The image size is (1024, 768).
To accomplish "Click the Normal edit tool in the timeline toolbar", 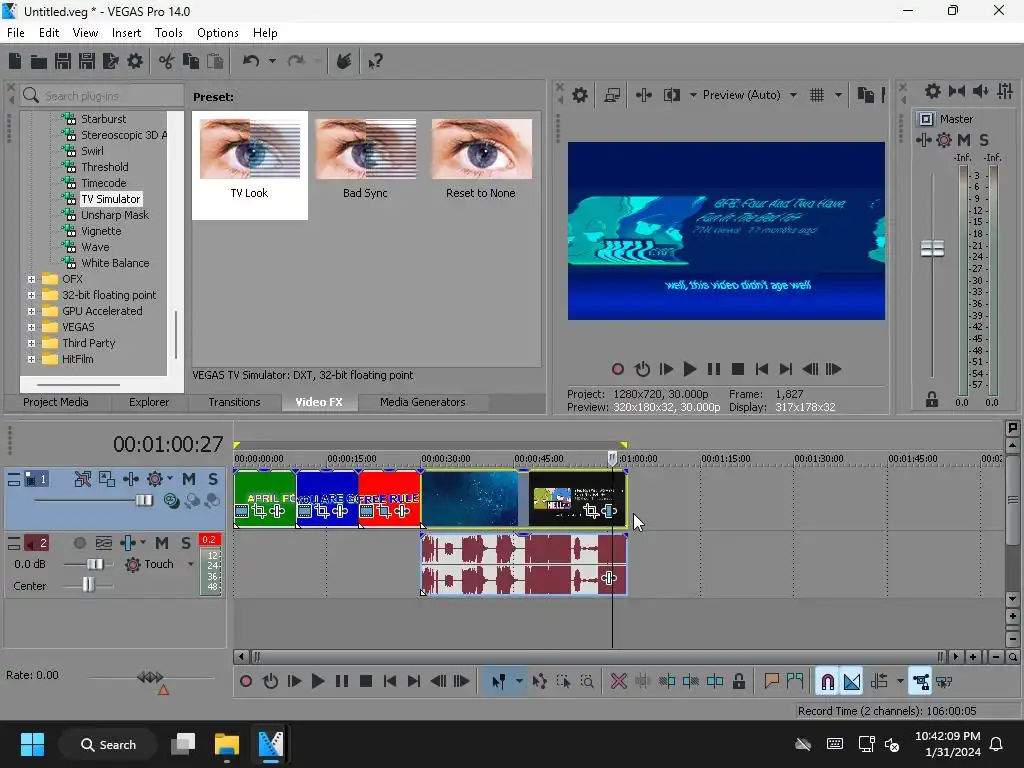I will click(x=498, y=682).
